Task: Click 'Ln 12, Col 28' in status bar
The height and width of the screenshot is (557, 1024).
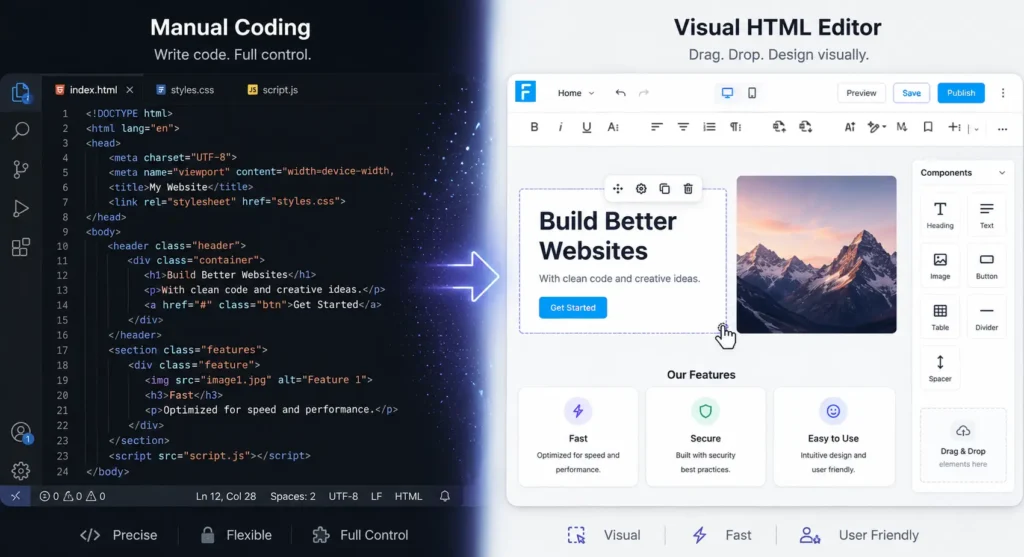Action: [226, 496]
